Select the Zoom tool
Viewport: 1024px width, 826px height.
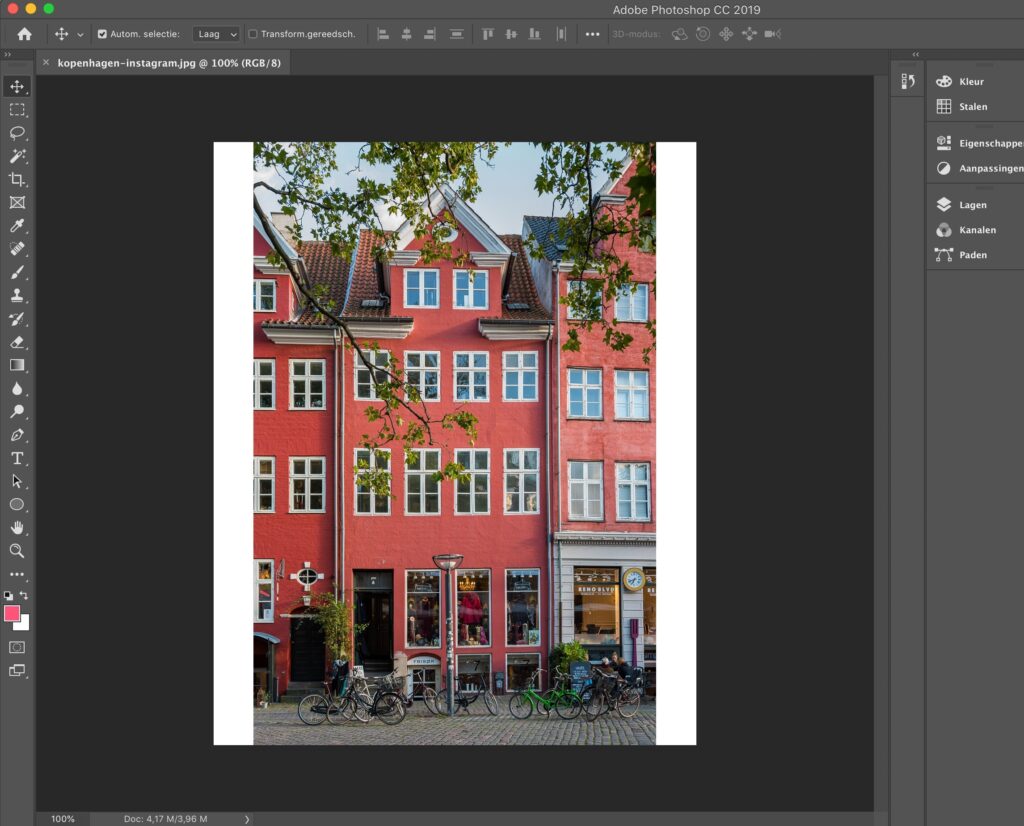pyautogui.click(x=16, y=551)
